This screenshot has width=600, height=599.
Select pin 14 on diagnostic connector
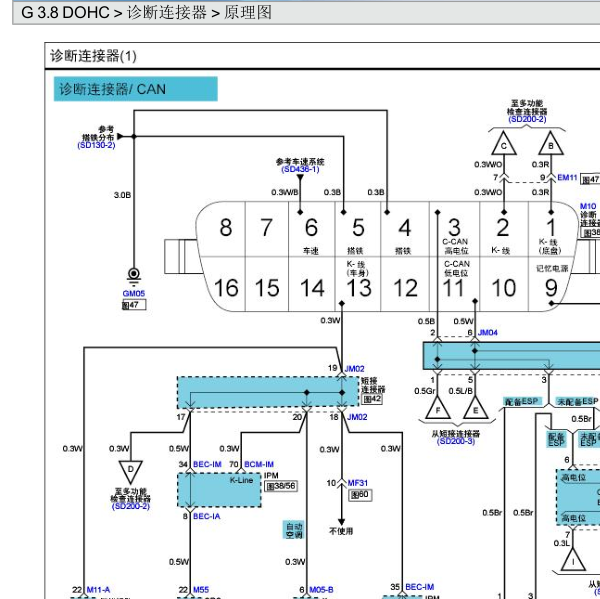pos(312,285)
